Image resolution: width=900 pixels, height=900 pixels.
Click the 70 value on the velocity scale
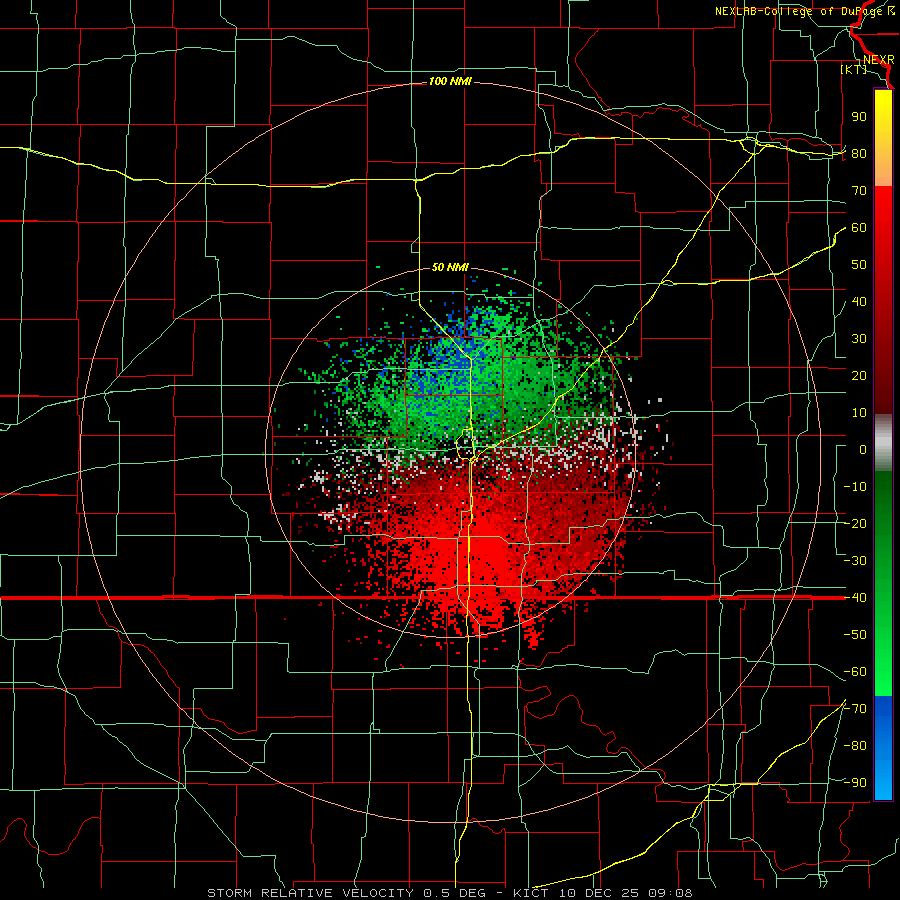coord(859,191)
